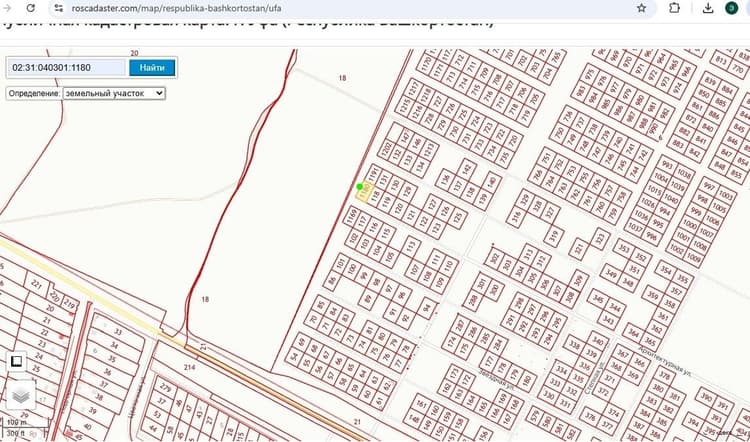Click parcel labeled 345
This screenshot has width=750, height=442.
[598, 299]
